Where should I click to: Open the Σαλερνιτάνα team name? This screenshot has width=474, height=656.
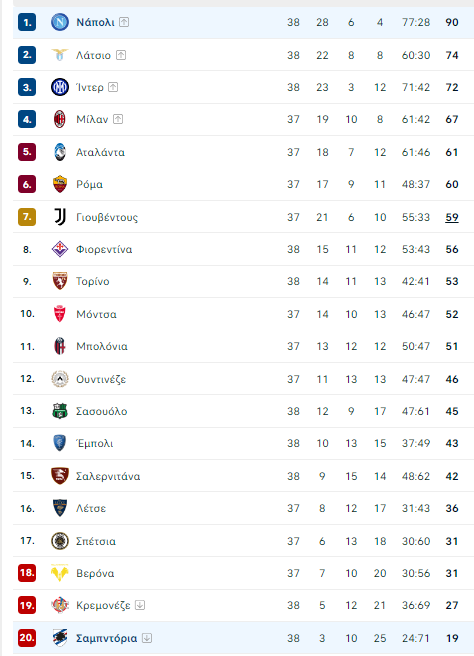pyautogui.click(x=108, y=476)
